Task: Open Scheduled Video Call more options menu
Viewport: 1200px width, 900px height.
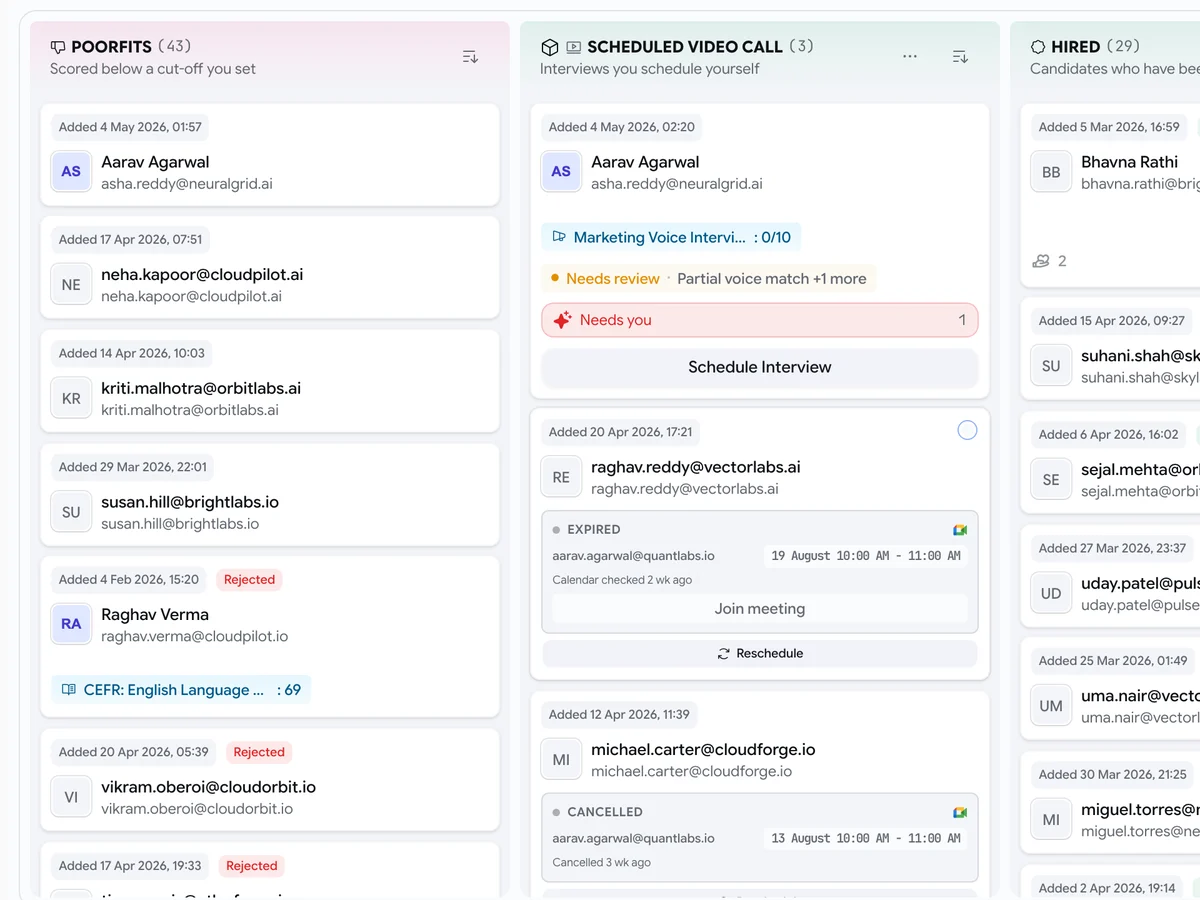Action: click(x=910, y=57)
